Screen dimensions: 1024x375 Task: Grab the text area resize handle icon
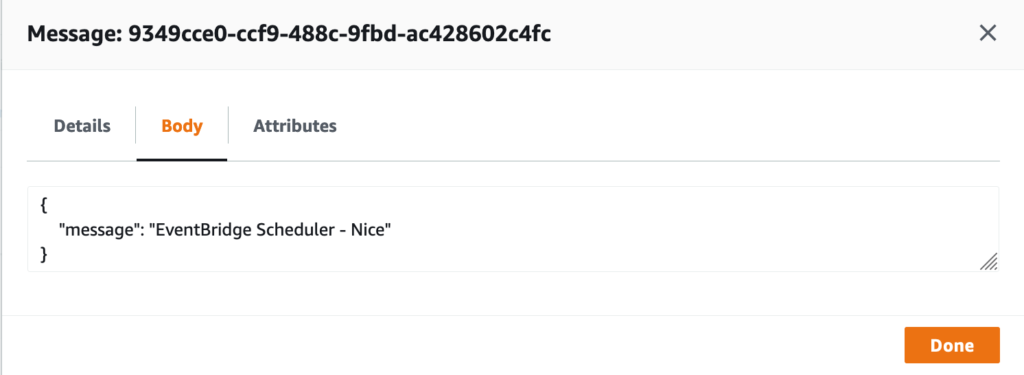[x=989, y=261]
